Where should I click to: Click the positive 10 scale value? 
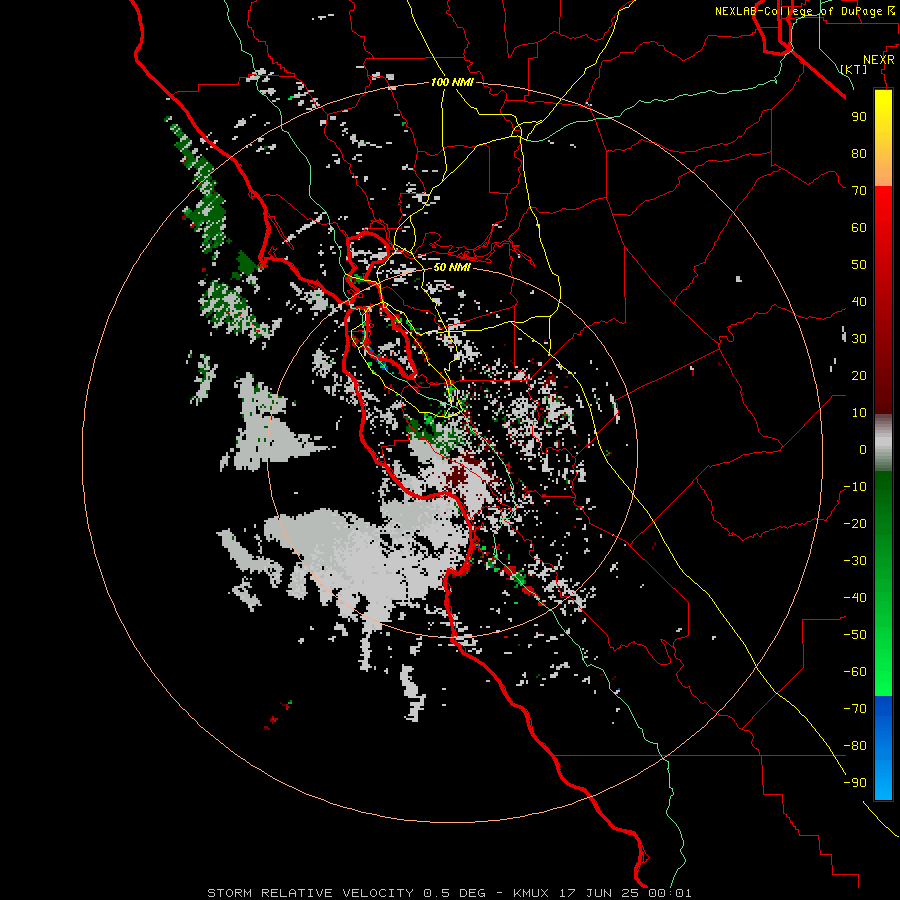point(859,413)
